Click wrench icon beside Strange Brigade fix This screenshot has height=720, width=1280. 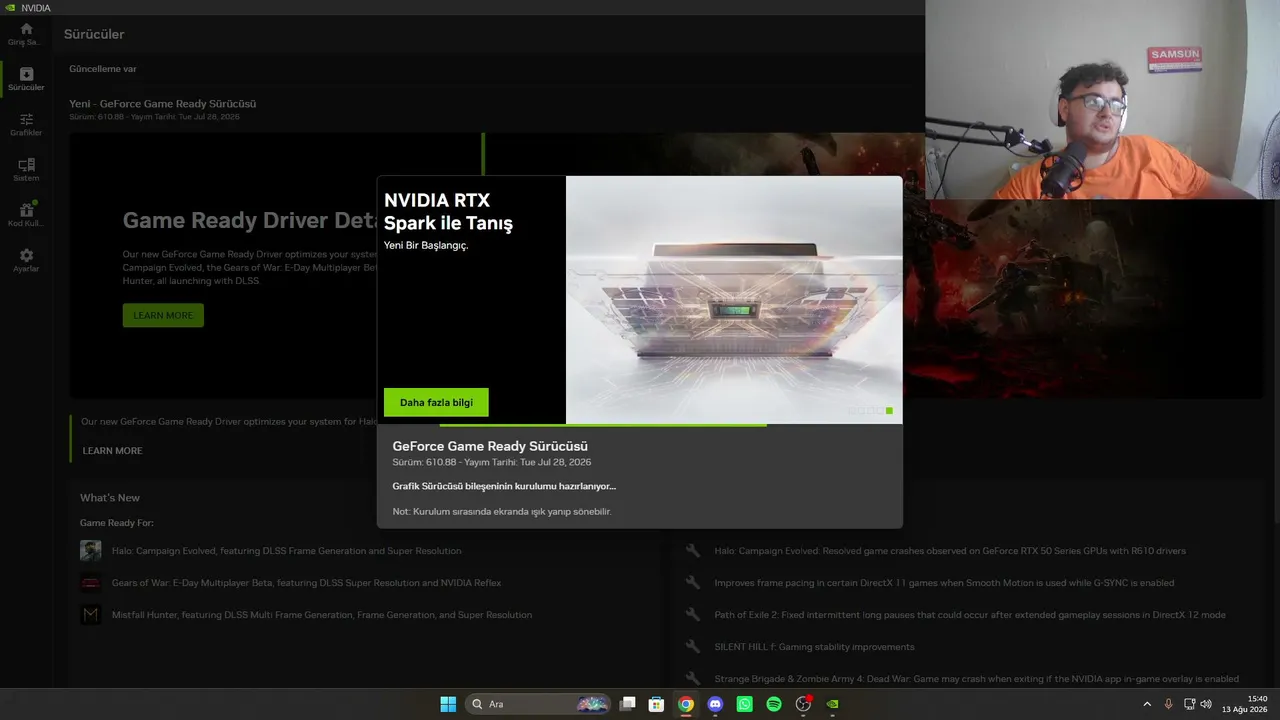[693, 679]
